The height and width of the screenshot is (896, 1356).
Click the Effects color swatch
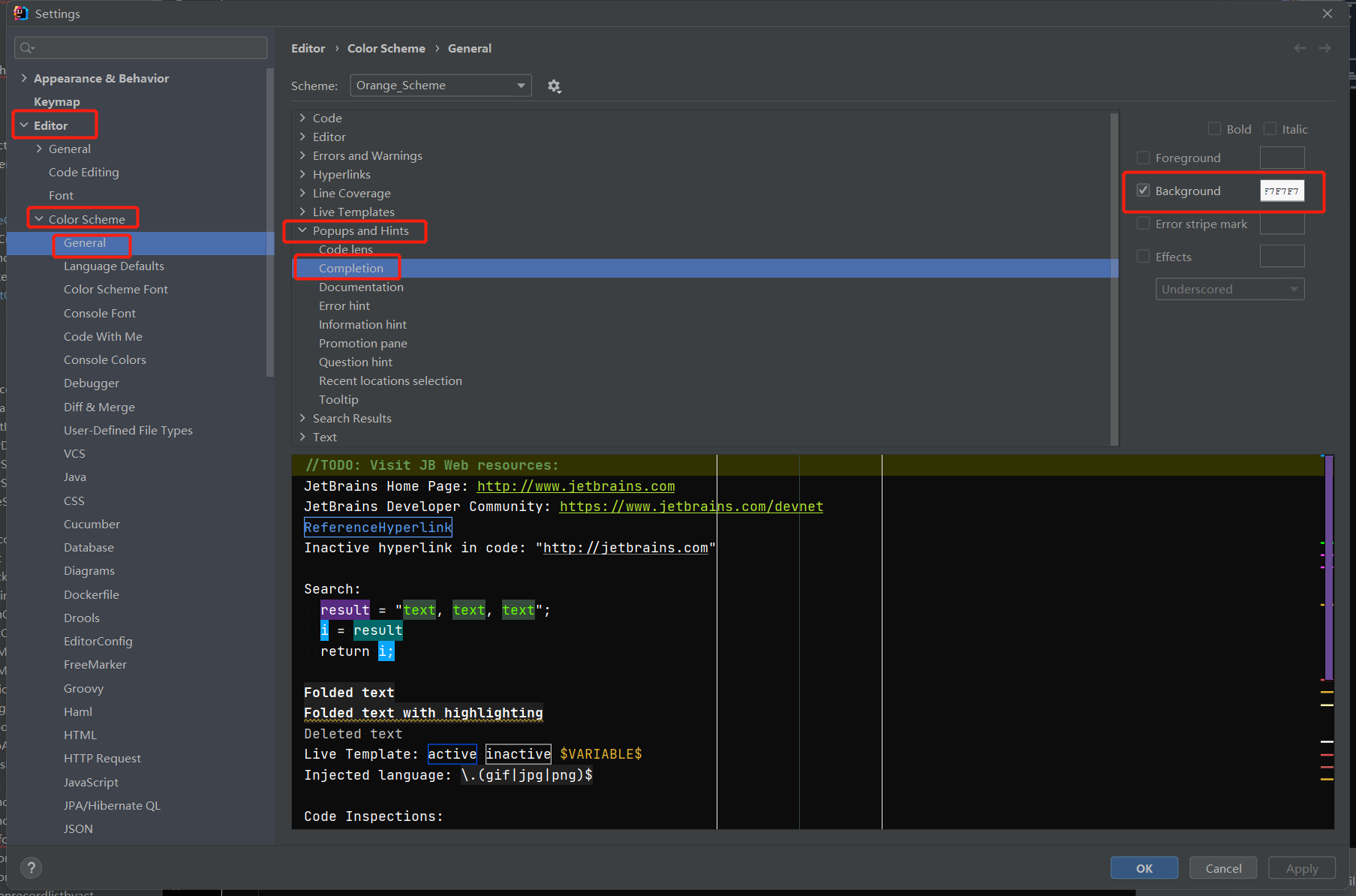(1282, 257)
